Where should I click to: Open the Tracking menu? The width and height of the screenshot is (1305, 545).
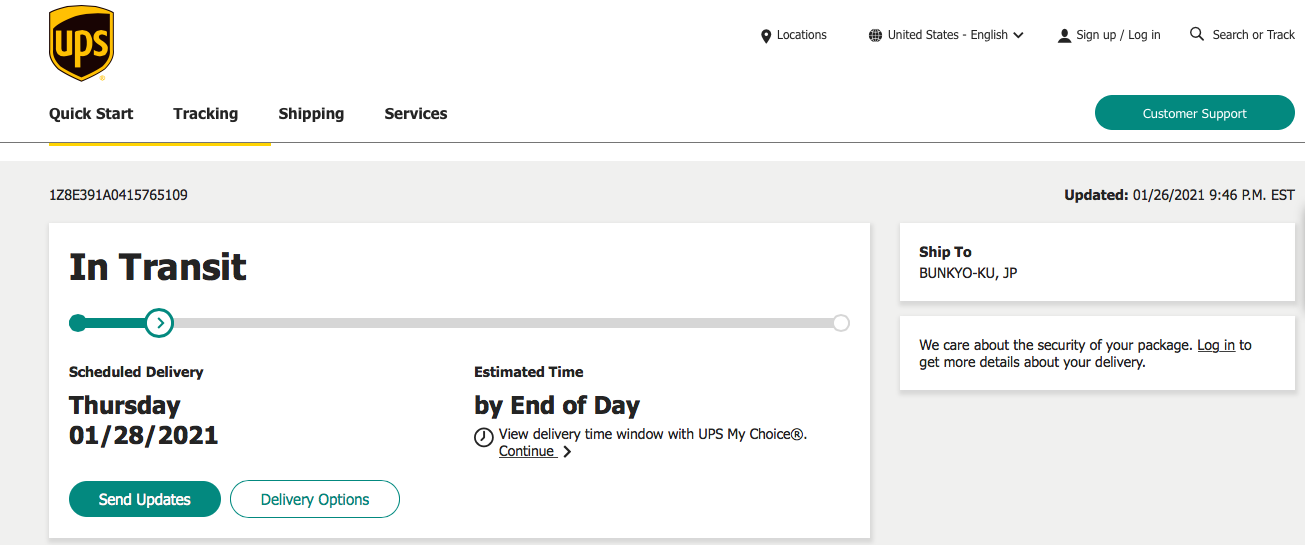[205, 114]
